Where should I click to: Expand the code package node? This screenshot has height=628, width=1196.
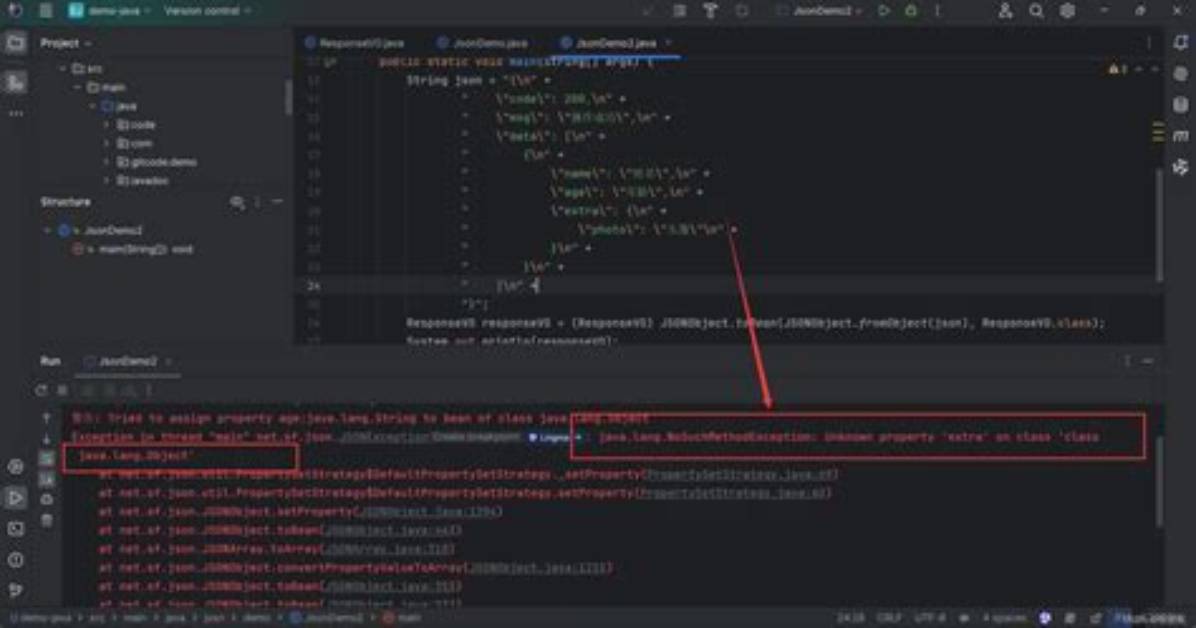[107, 124]
